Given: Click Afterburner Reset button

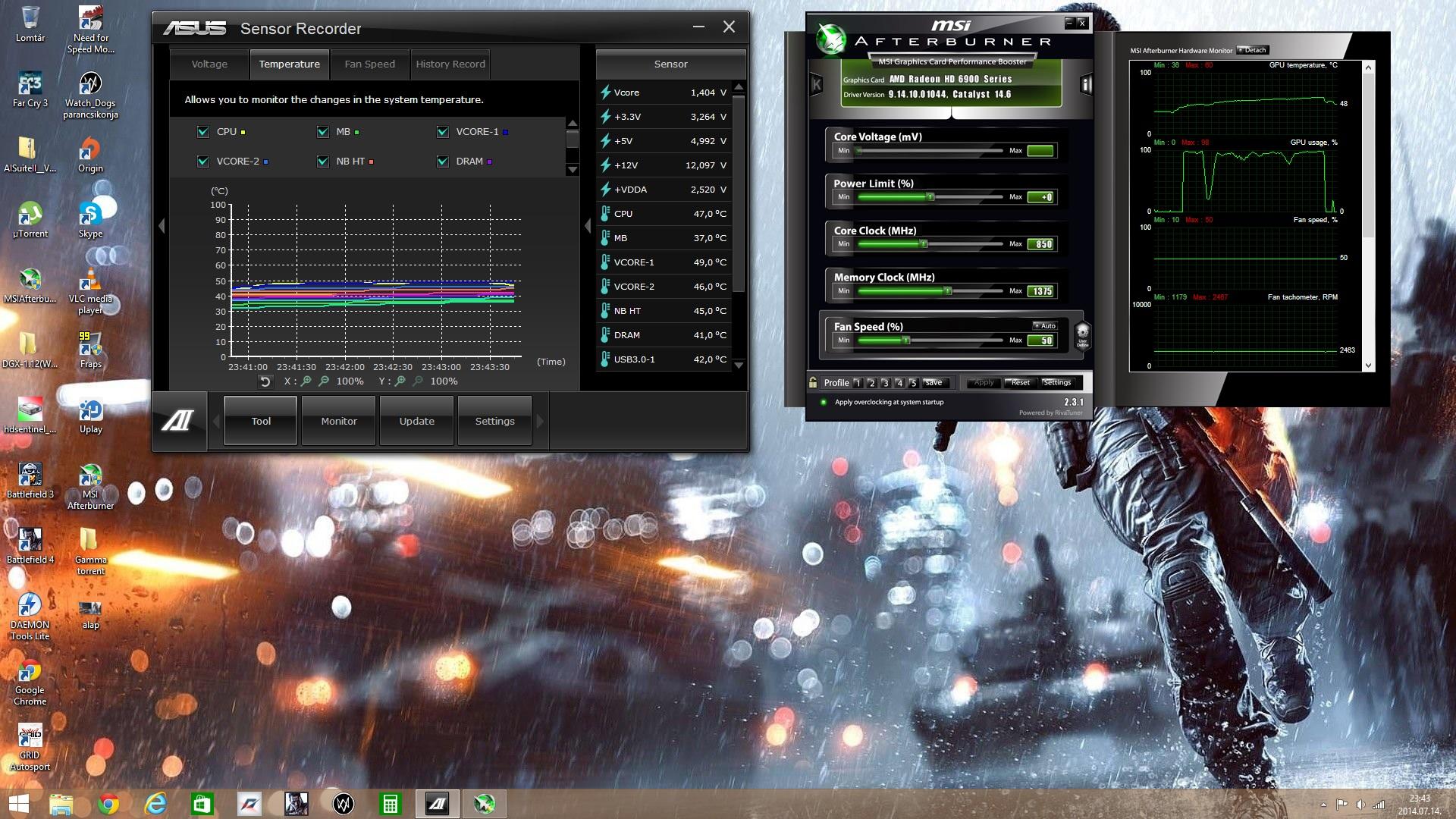Looking at the screenshot, I should coord(1021,383).
